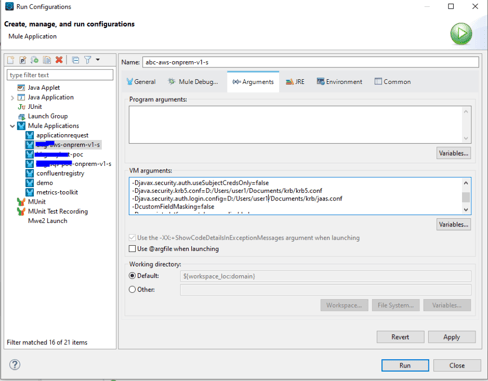Click the Java Applet icon
Viewport: 488px width, 381px height.
(21, 88)
